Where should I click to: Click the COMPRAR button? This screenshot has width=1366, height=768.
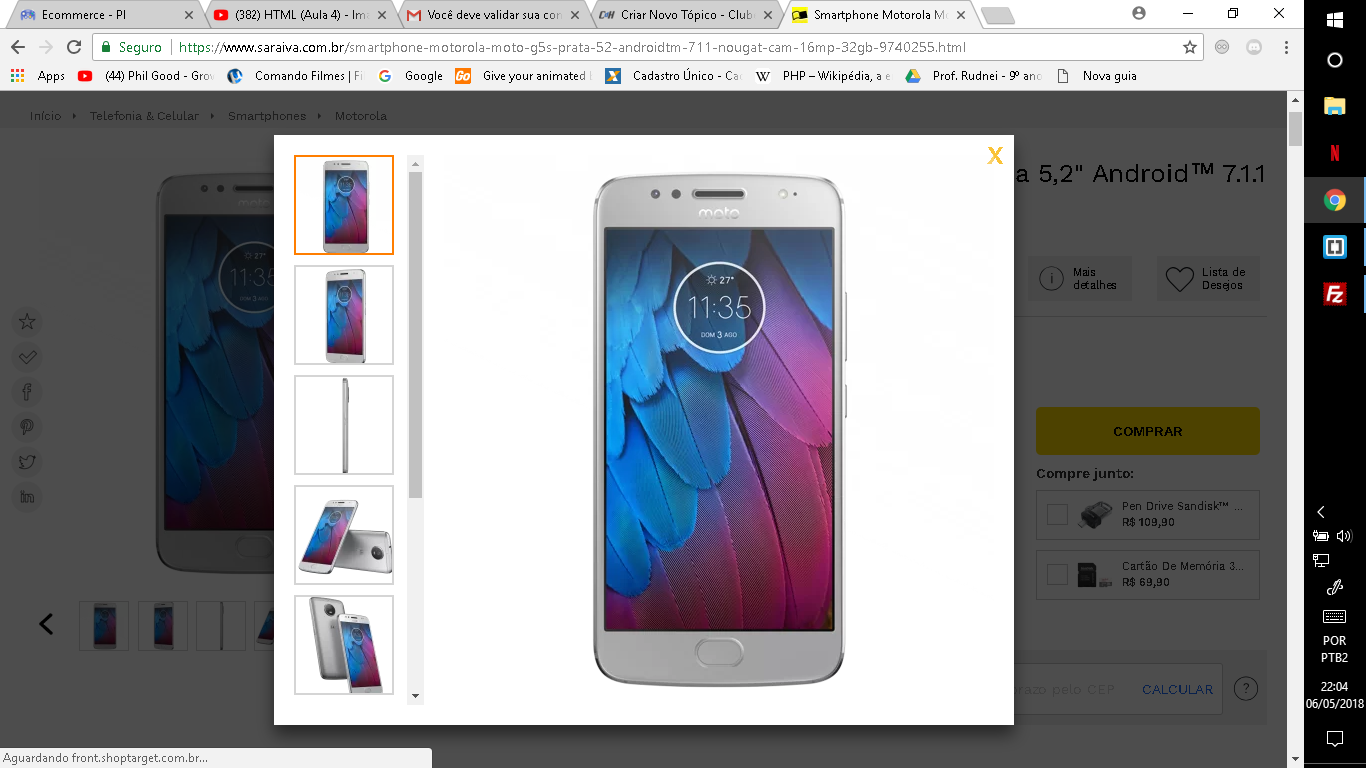point(1147,431)
